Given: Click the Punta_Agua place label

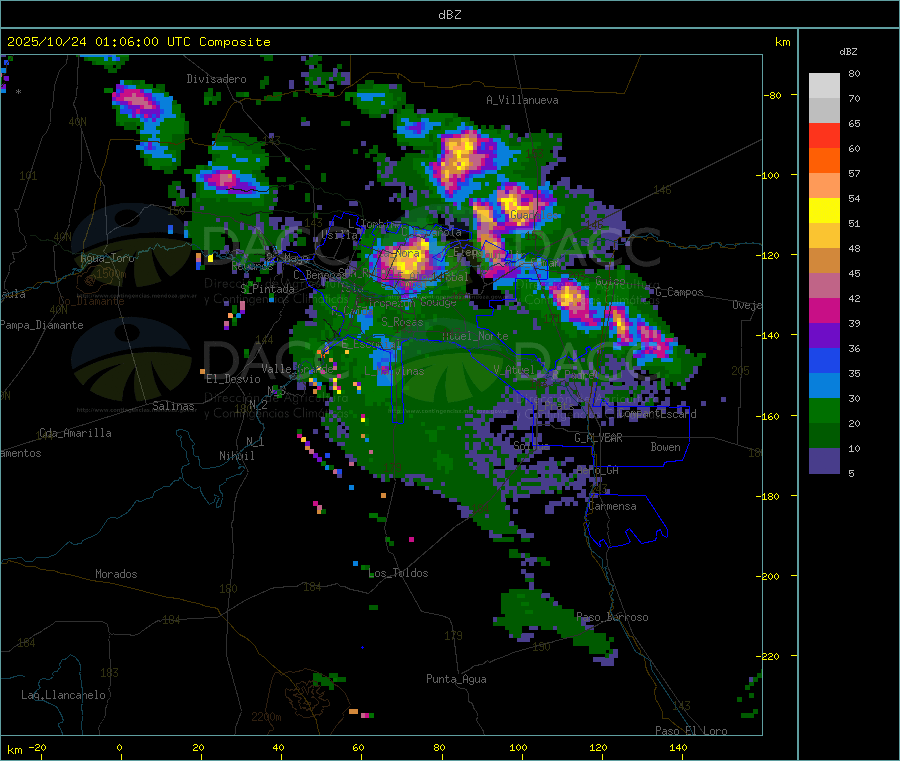Looking at the screenshot, I should (456, 679).
